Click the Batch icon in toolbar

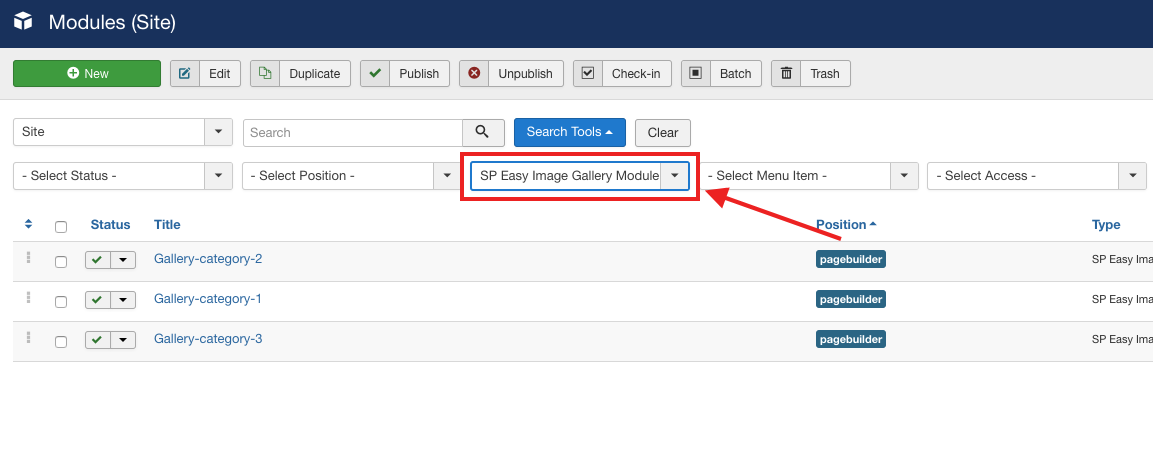point(696,74)
